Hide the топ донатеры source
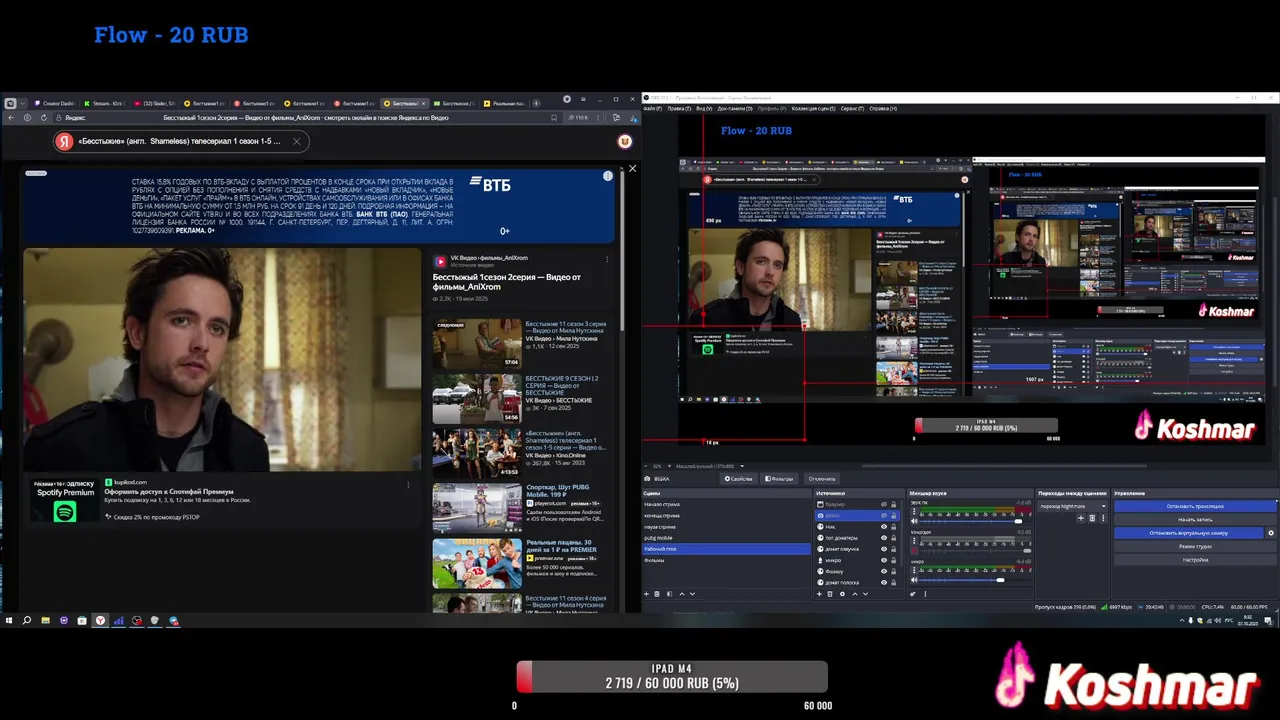Viewport: 1280px width, 720px height. pos(884,538)
